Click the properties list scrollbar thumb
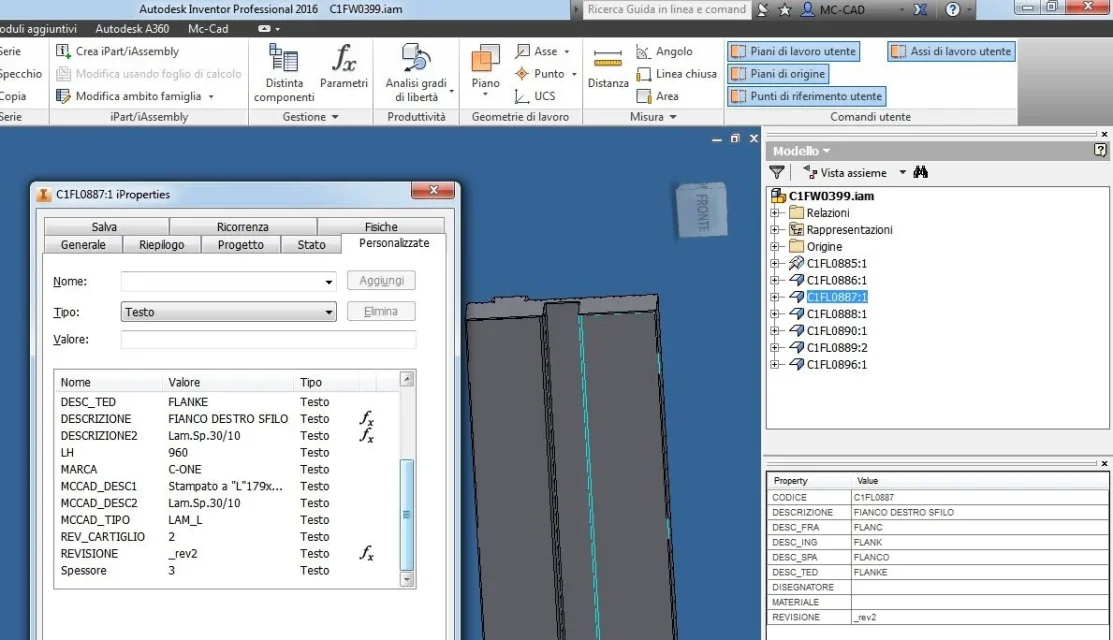Viewport: 1113px width, 640px height. click(407, 514)
